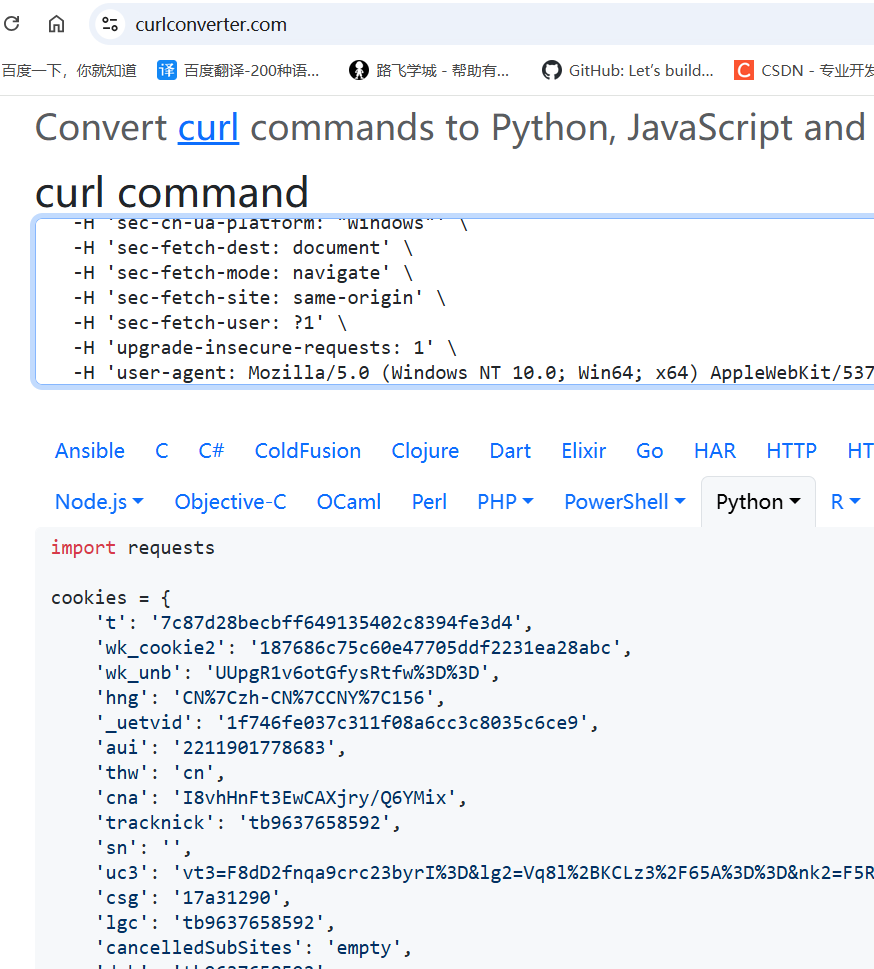
Task: Switch to the C# tab
Action: 211,451
